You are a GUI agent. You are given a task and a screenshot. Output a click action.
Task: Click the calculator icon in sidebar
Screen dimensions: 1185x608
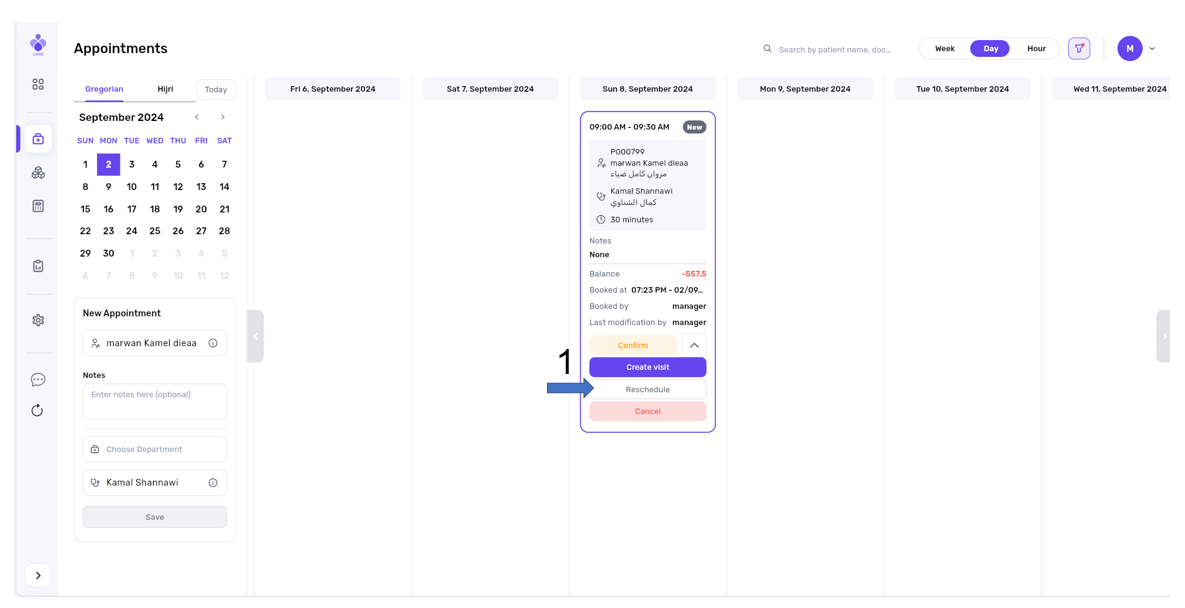pyautogui.click(x=38, y=206)
